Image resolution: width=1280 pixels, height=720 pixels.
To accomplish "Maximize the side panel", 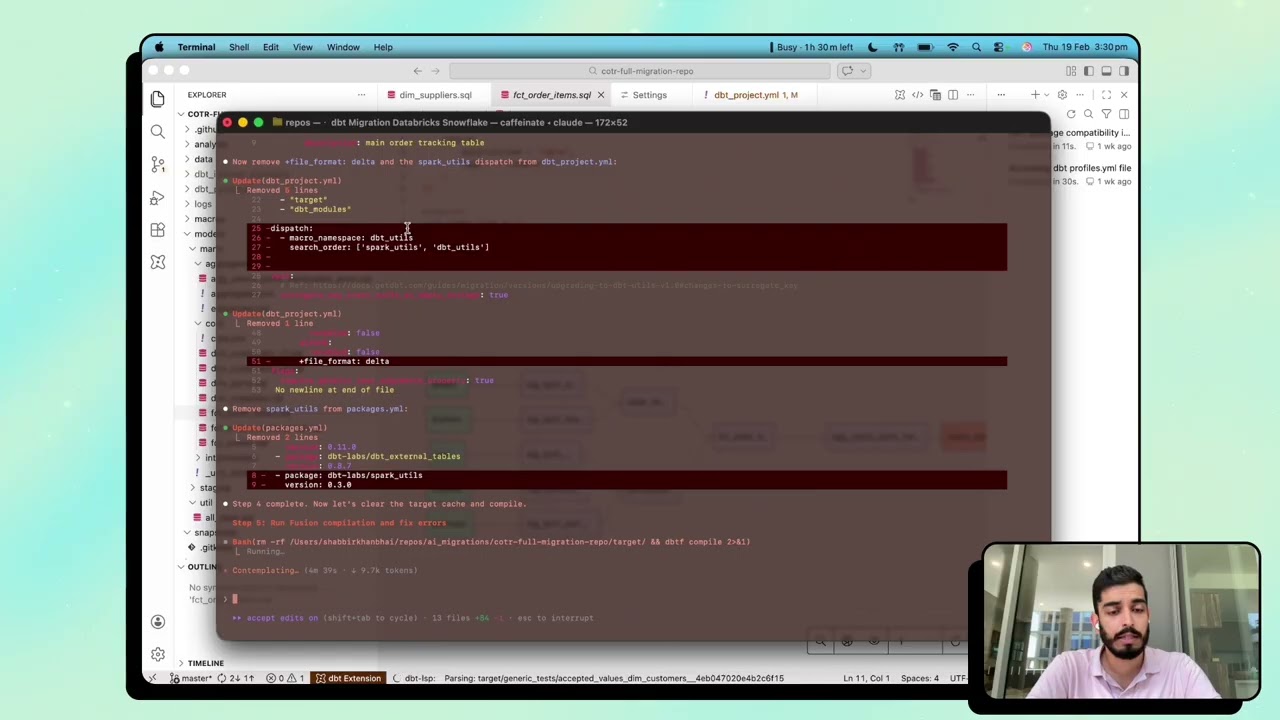I will (x=1106, y=95).
